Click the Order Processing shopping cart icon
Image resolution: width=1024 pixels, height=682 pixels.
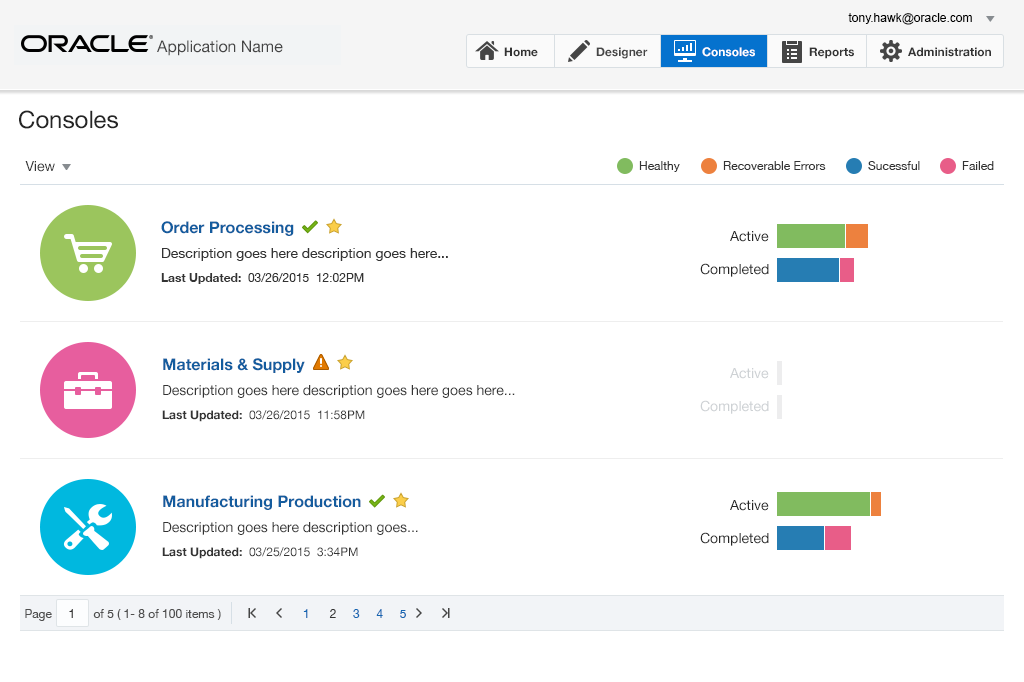[88, 253]
